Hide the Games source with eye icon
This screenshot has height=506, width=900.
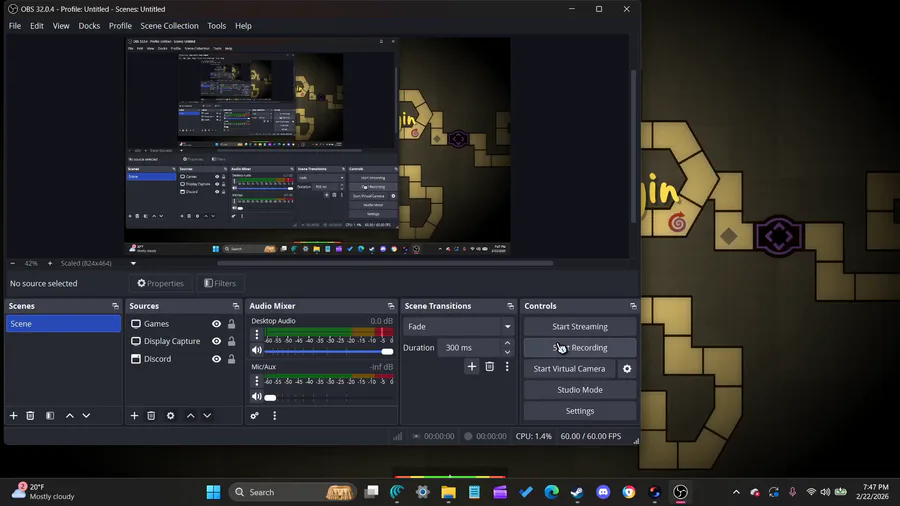click(216, 324)
